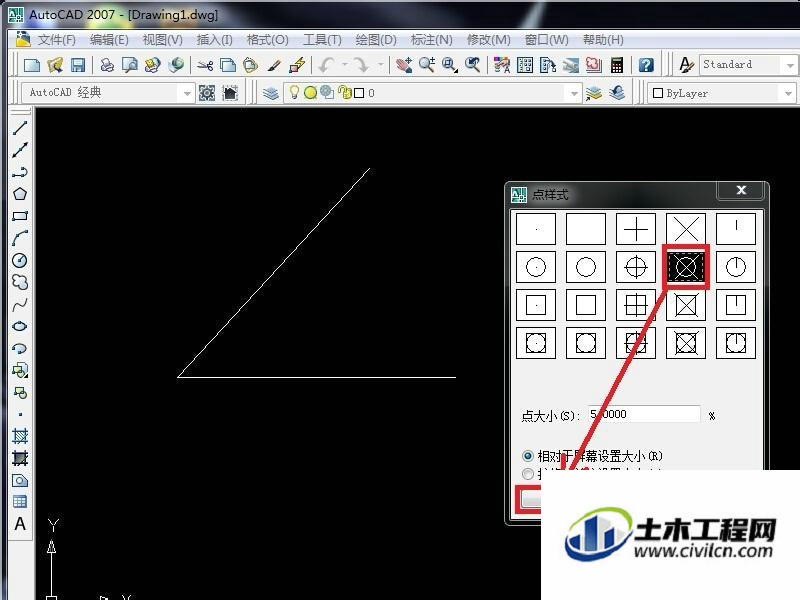
Task: Click the Save icon
Action: pyautogui.click(x=78, y=65)
